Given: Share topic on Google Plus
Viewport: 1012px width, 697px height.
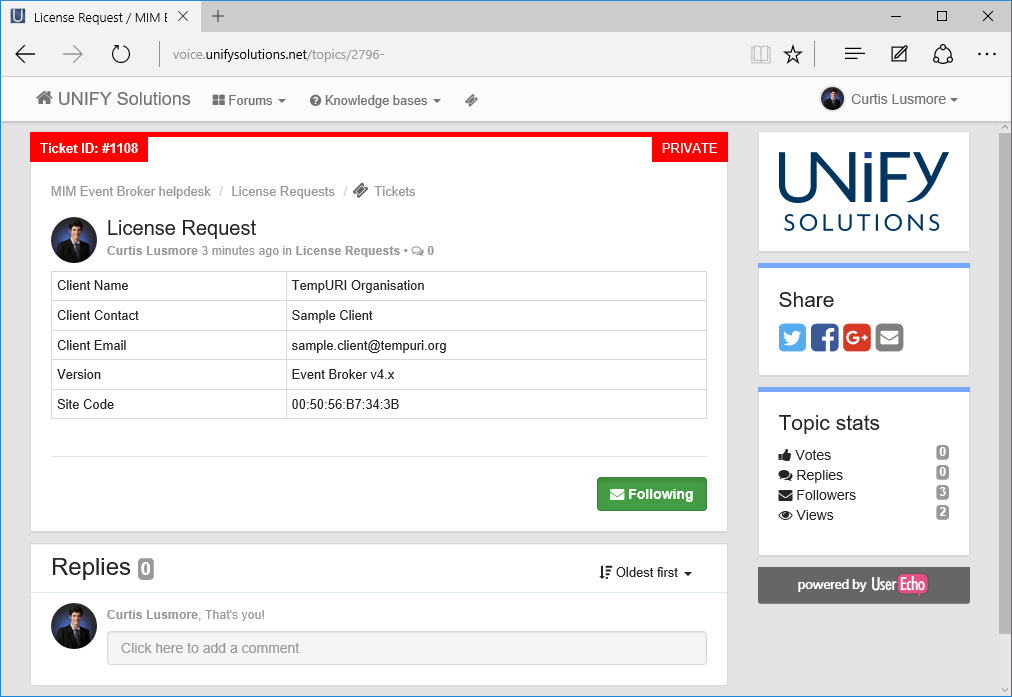Looking at the screenshot, I should (x=856, y=338).
